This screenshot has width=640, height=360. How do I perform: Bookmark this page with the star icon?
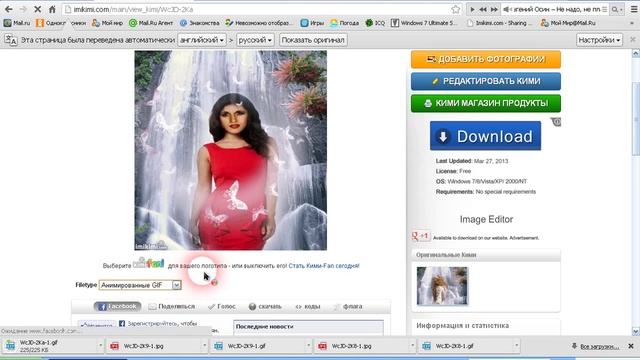[x=456, y=9]
